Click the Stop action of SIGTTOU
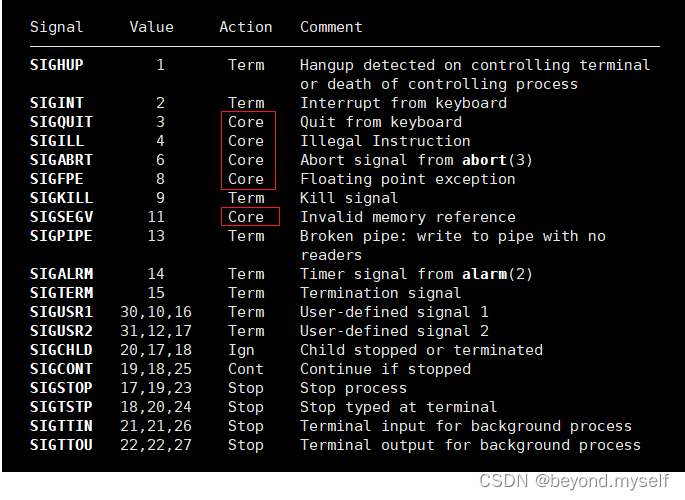 point(246,445)
